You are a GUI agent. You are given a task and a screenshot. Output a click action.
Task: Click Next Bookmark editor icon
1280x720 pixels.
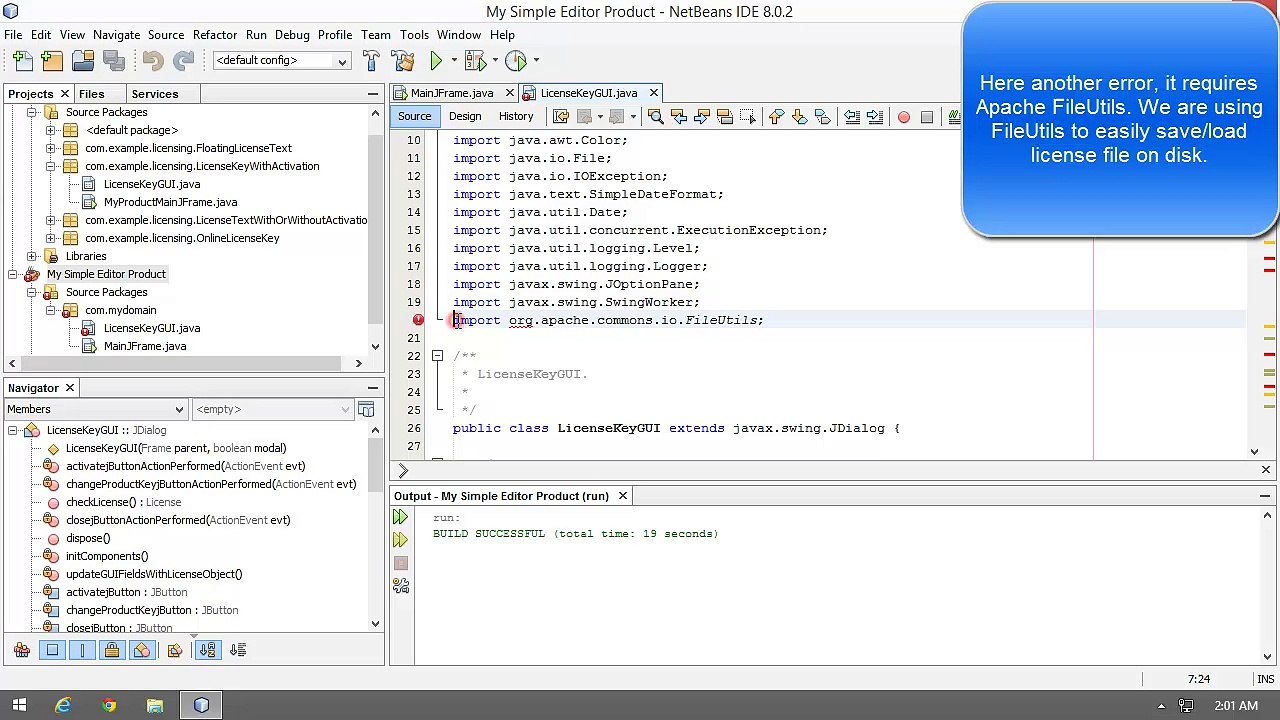(799, 117)
